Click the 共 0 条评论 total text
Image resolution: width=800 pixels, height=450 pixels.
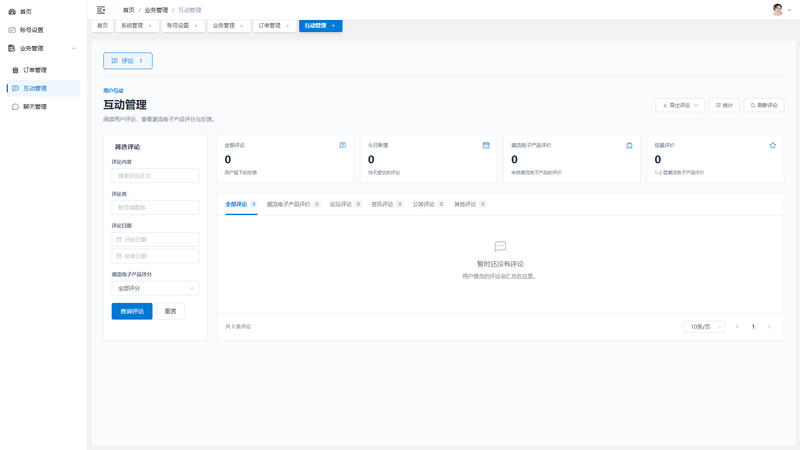[x=238, y=327]
